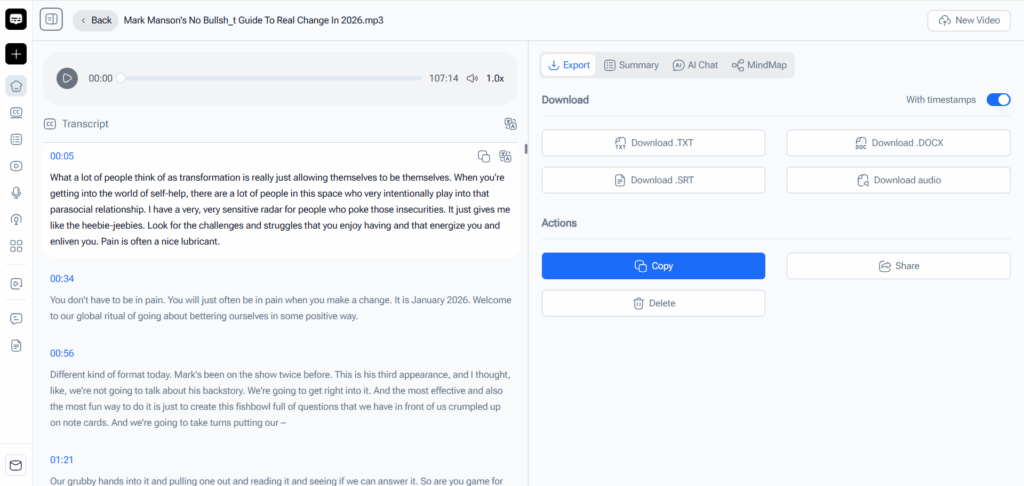Click the 00:00 current time label

(101, 78)
